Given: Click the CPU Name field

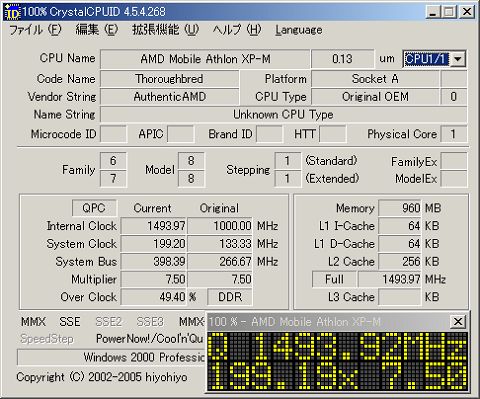Looking at the screenshot, I should click(x=205, y=59).
